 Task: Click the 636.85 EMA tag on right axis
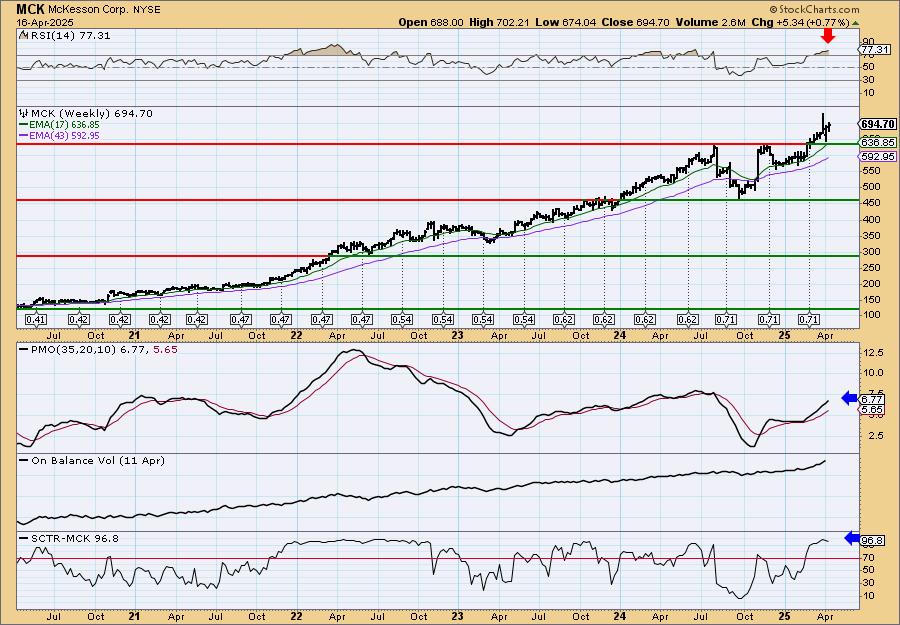877,142
